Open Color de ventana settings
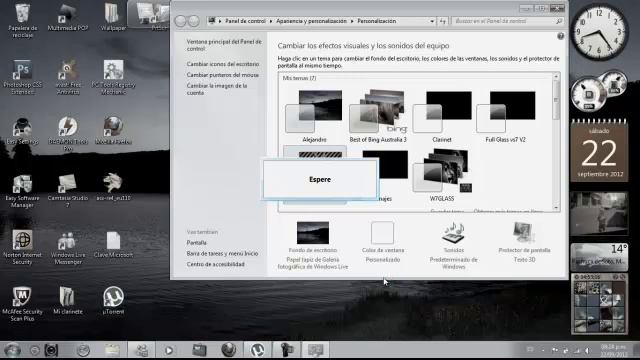 (382, 242)
